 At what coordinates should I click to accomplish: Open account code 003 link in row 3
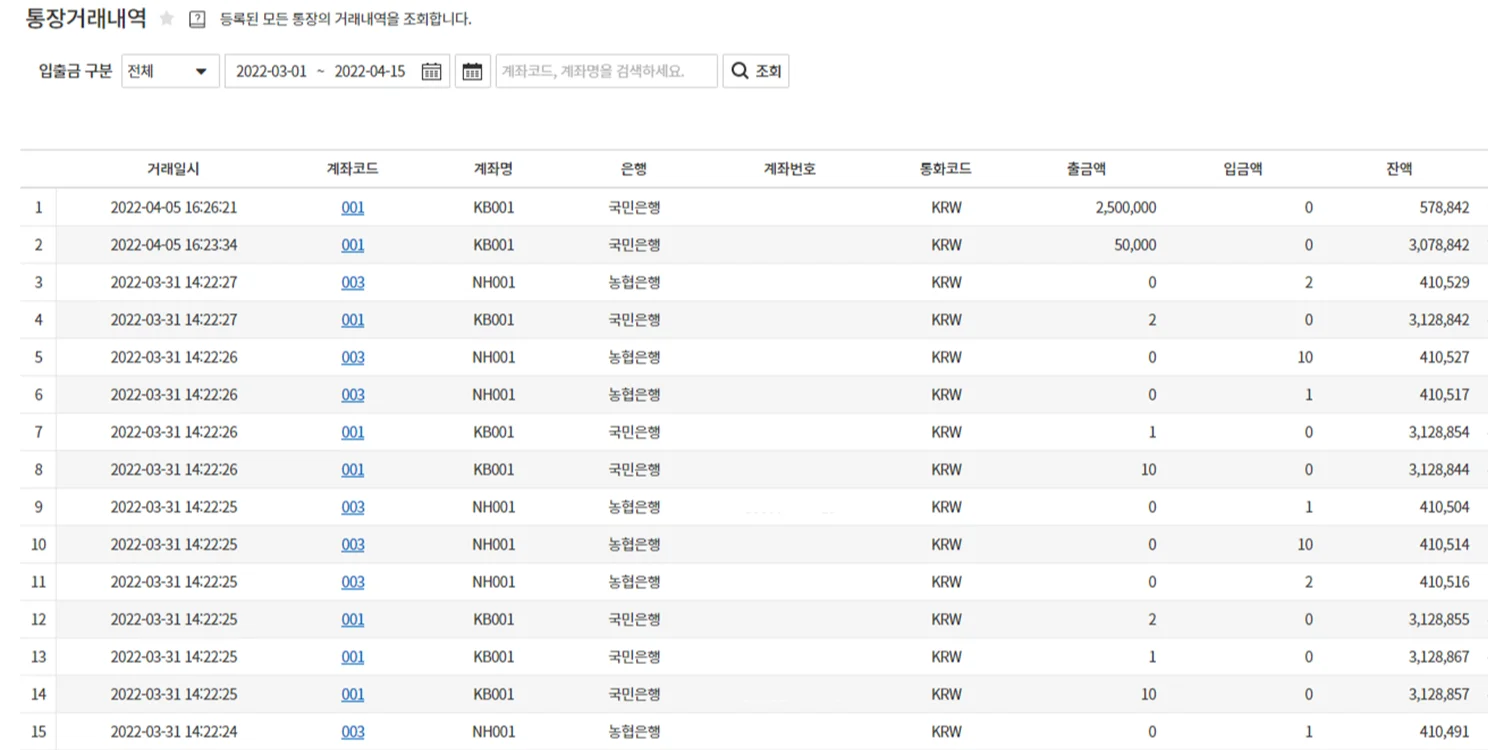pyautogui.click(x=353, y=283)
